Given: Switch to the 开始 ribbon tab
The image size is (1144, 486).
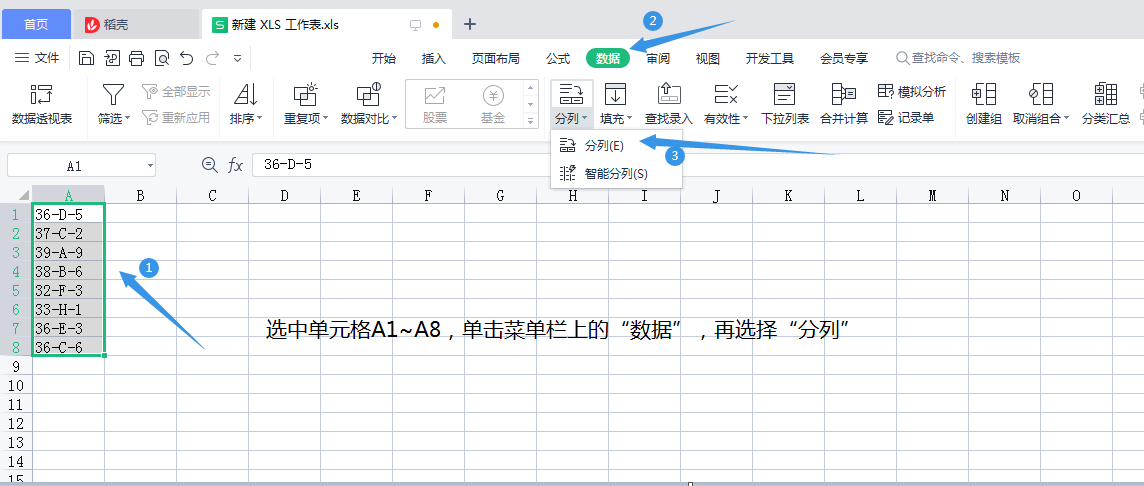Looking at the screenshot, I should 384,59.
